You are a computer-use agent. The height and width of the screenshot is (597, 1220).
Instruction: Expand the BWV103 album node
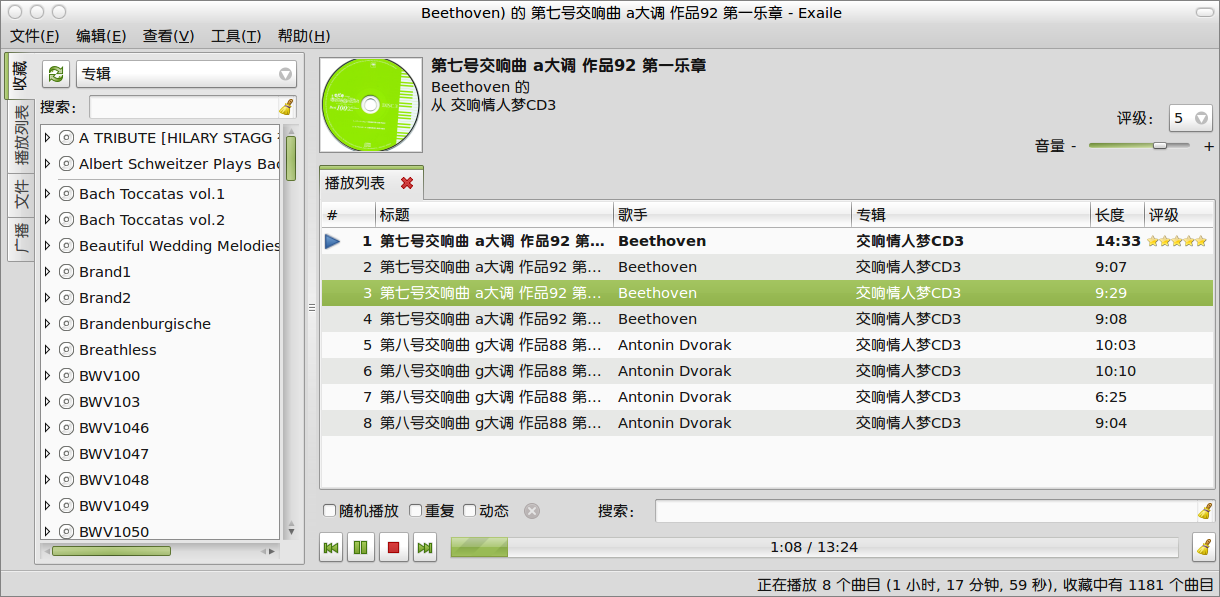(x=47, y=402)
